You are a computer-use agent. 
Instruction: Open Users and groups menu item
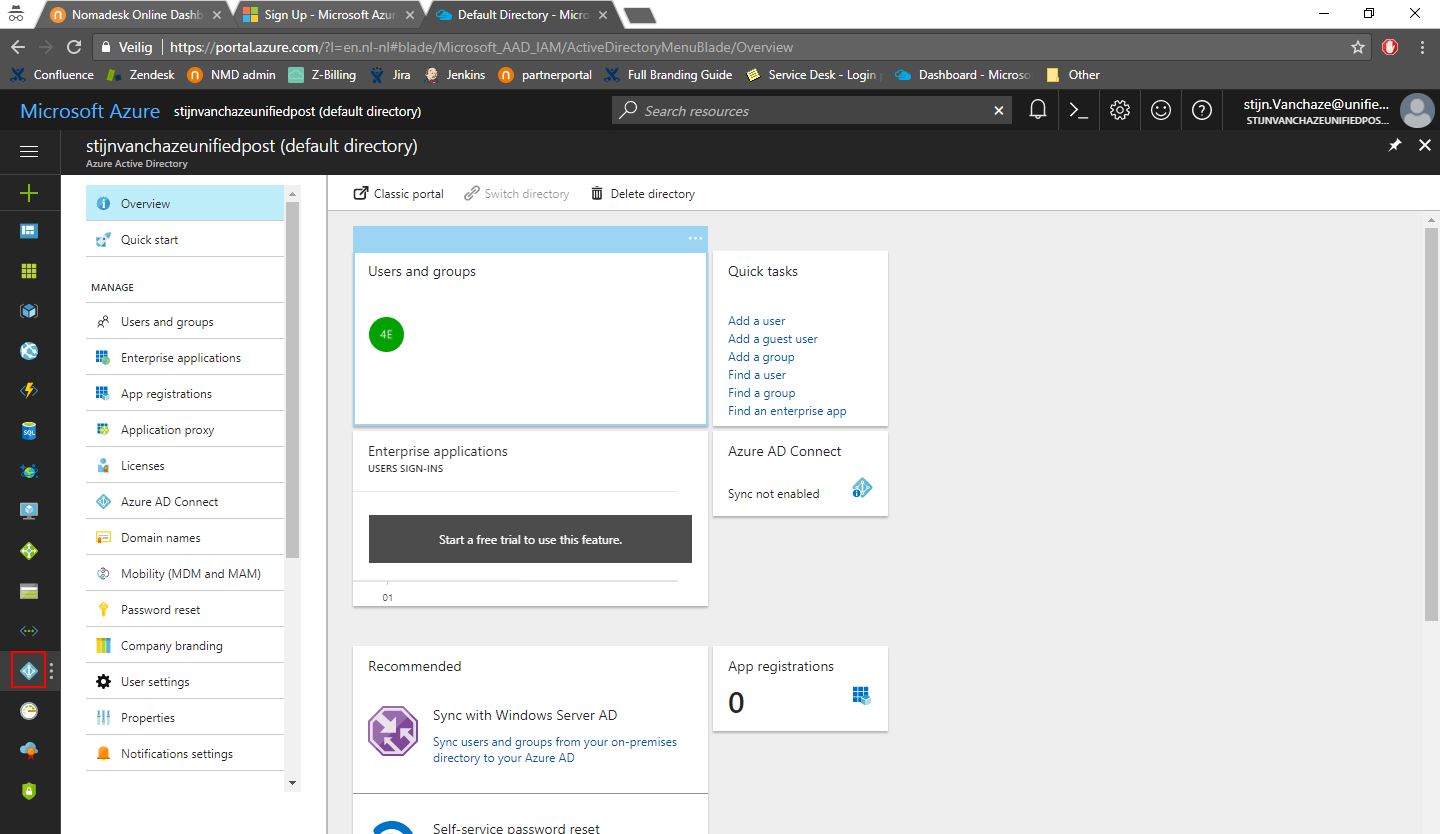185,321
